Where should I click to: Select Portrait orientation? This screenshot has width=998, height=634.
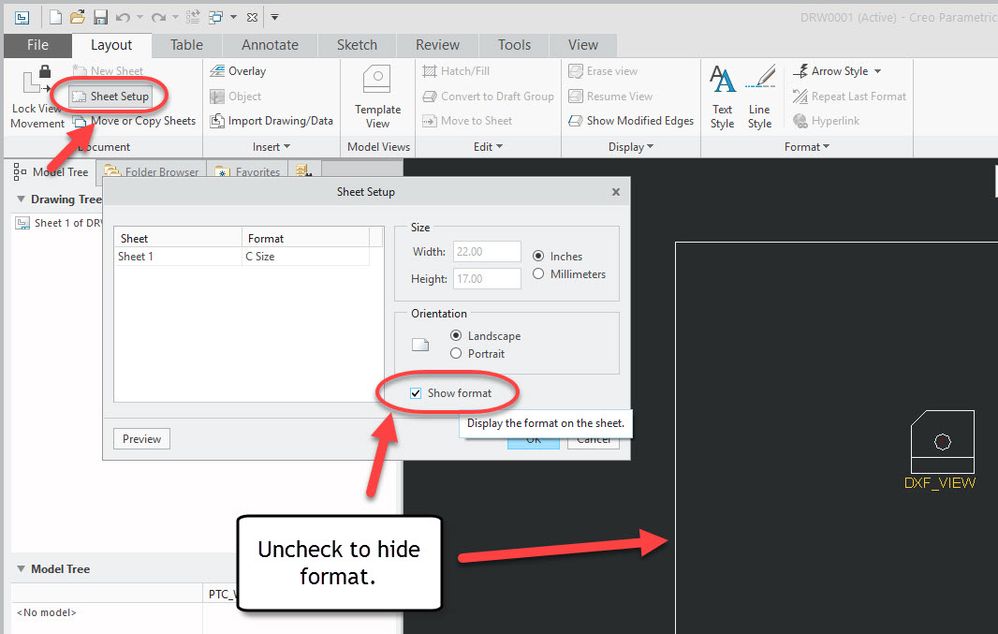(456, 353)
